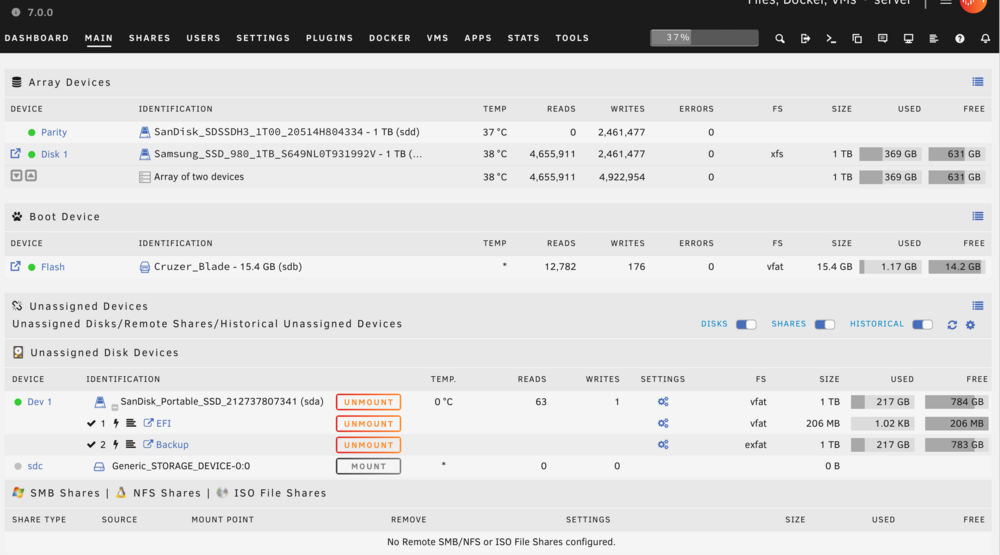1000x555 pixels.
Task: Click Disk 1 used 369 GB usage bar
Action: click(x=890, y=154)
